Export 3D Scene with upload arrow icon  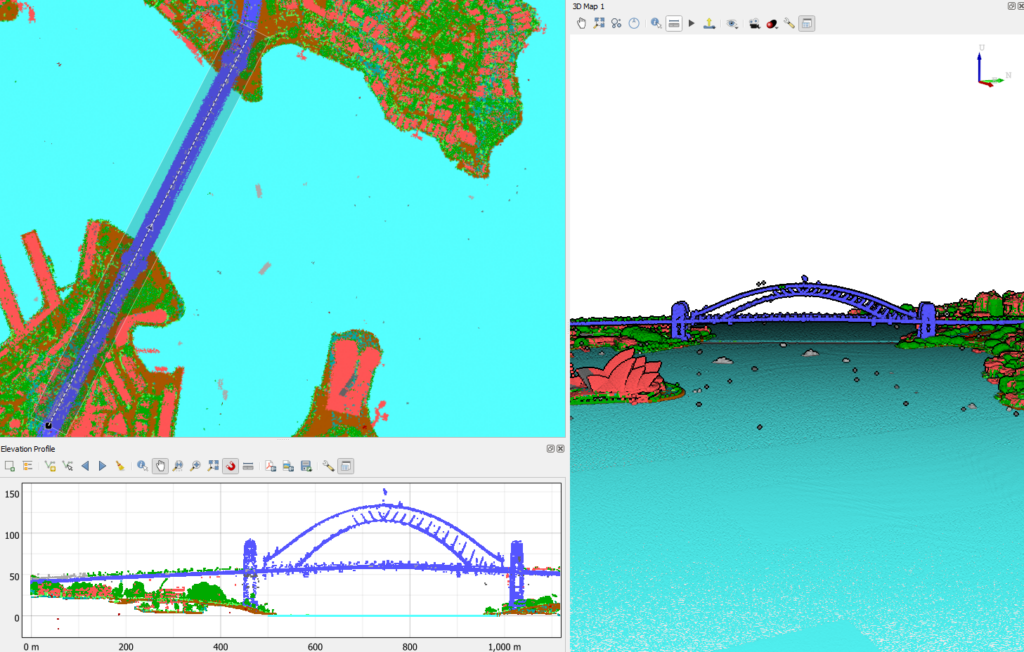[709, 24]
